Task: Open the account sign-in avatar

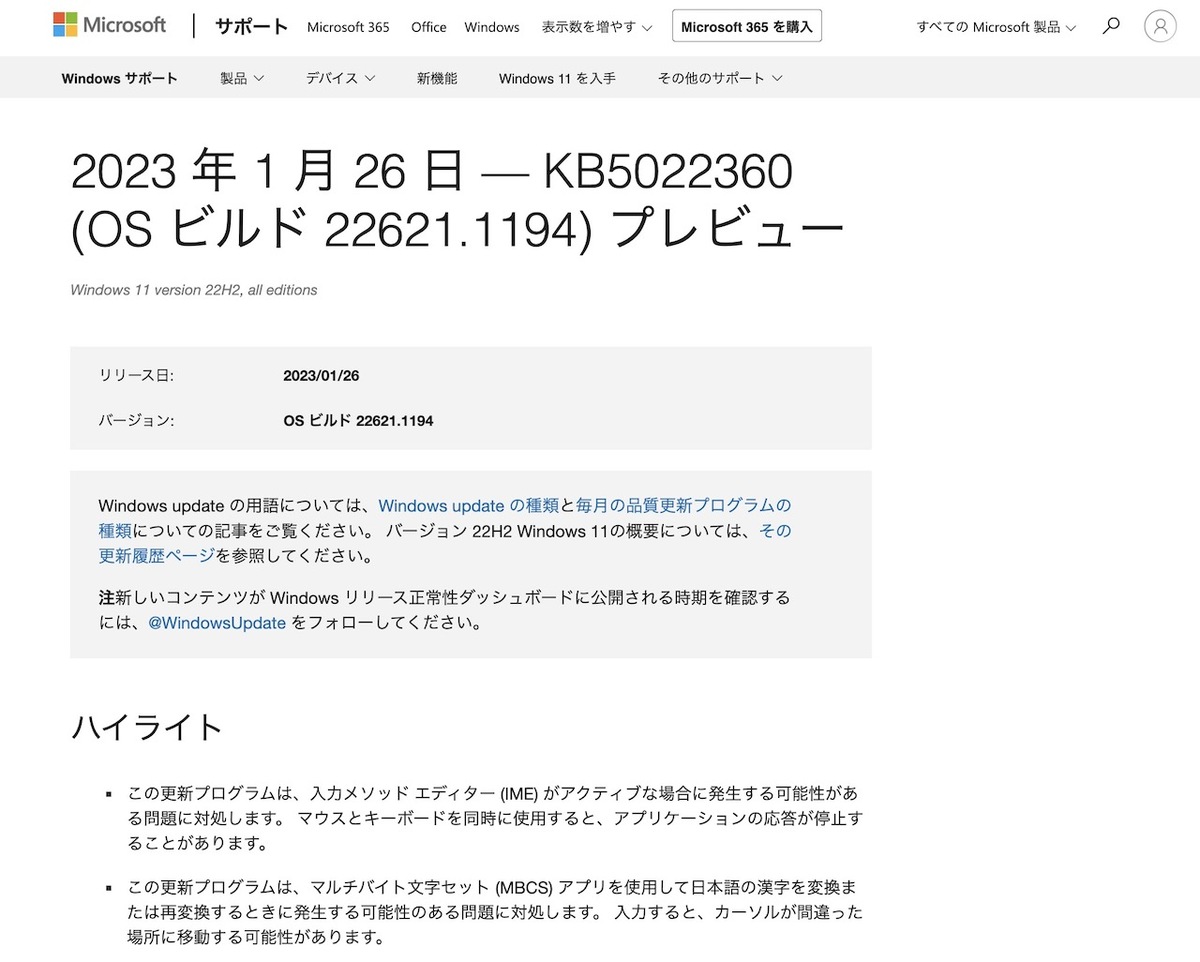Action: 1160,27
